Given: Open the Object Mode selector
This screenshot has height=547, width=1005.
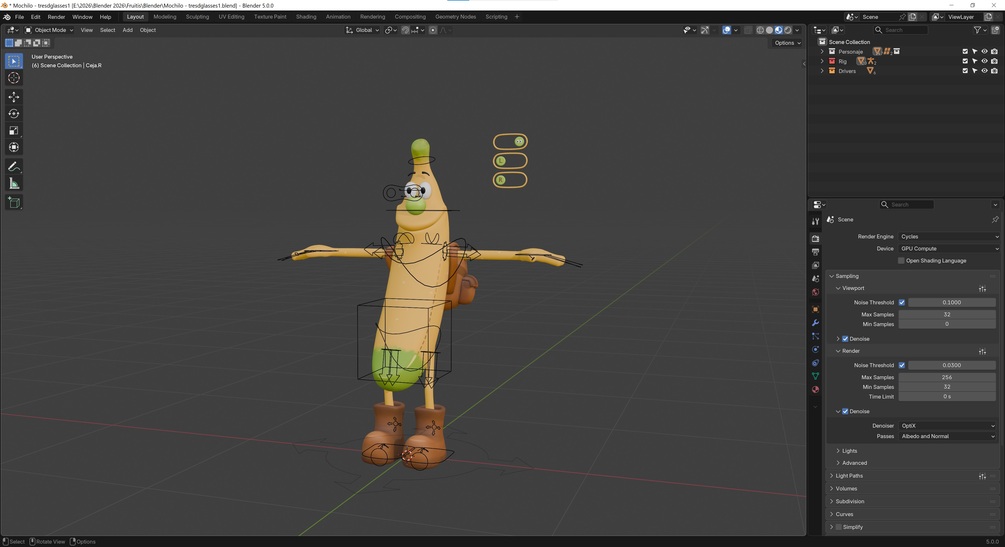Looking at the screenshot, I should [x=49, y=30].
